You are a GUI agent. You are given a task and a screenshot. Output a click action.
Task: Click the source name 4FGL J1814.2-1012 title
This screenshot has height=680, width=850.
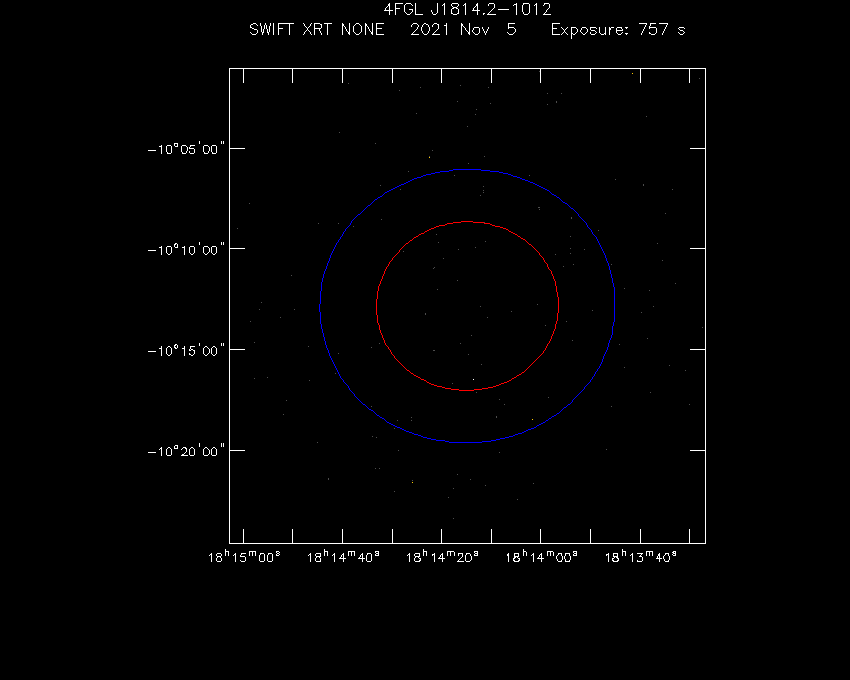[x=467, y=10]
